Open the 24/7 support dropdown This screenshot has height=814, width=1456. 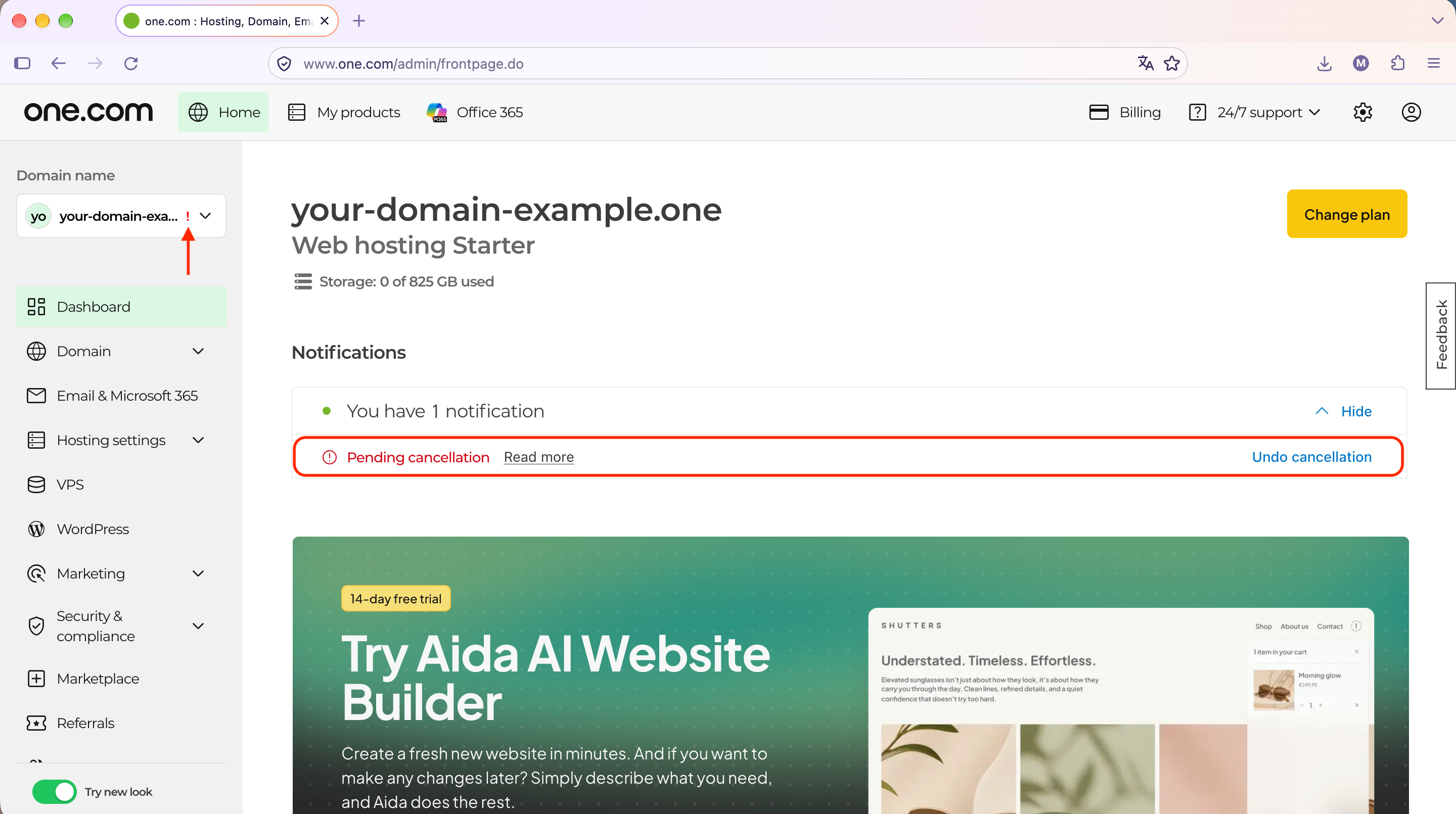tap(1255, 112)
